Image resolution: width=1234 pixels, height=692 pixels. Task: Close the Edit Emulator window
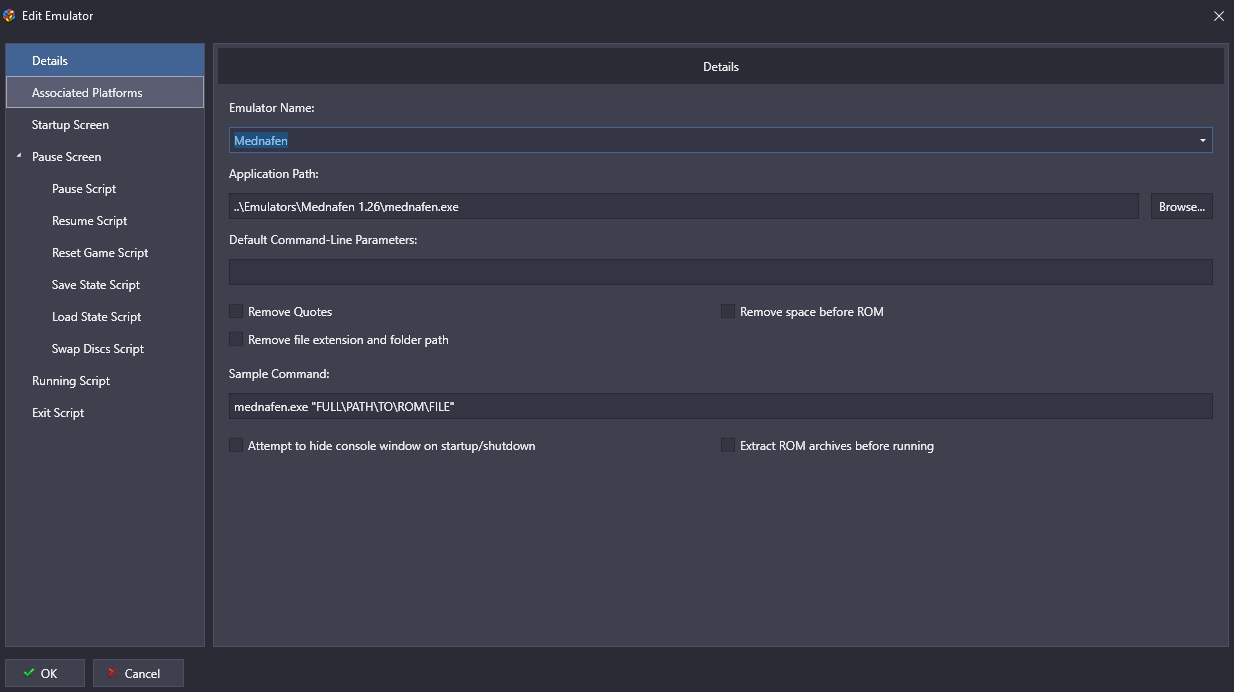click(1218, 15)
